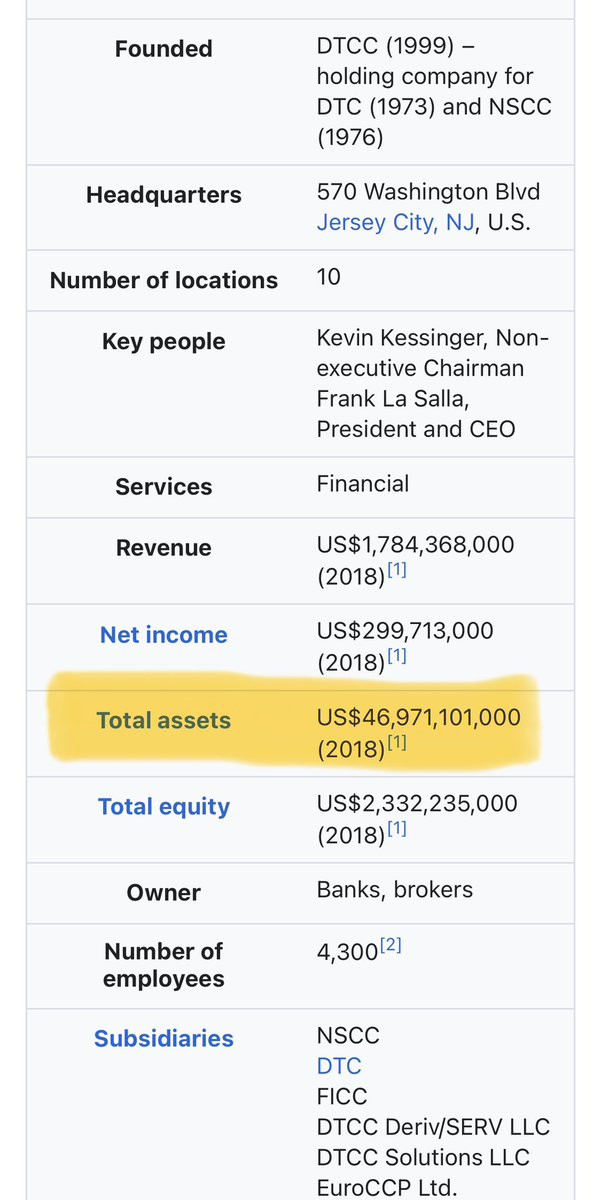Open the Total equity link
Image resolution: width=601 pixels, height=1200 pixels.
(x=163, y=807)
